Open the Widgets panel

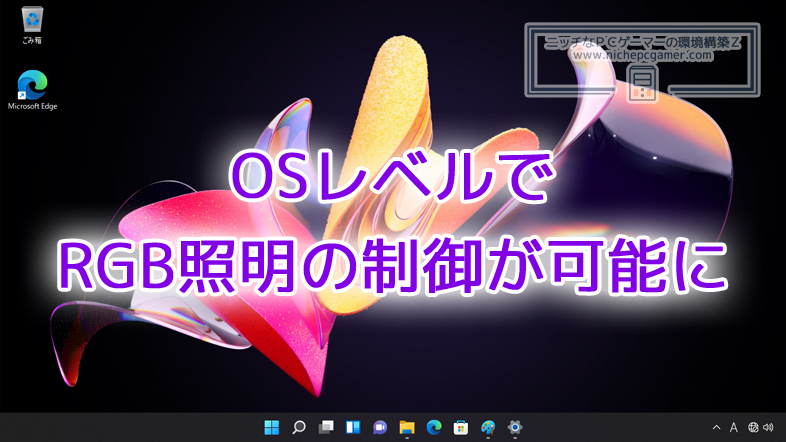pyautogui.click(x=353, y=427)
